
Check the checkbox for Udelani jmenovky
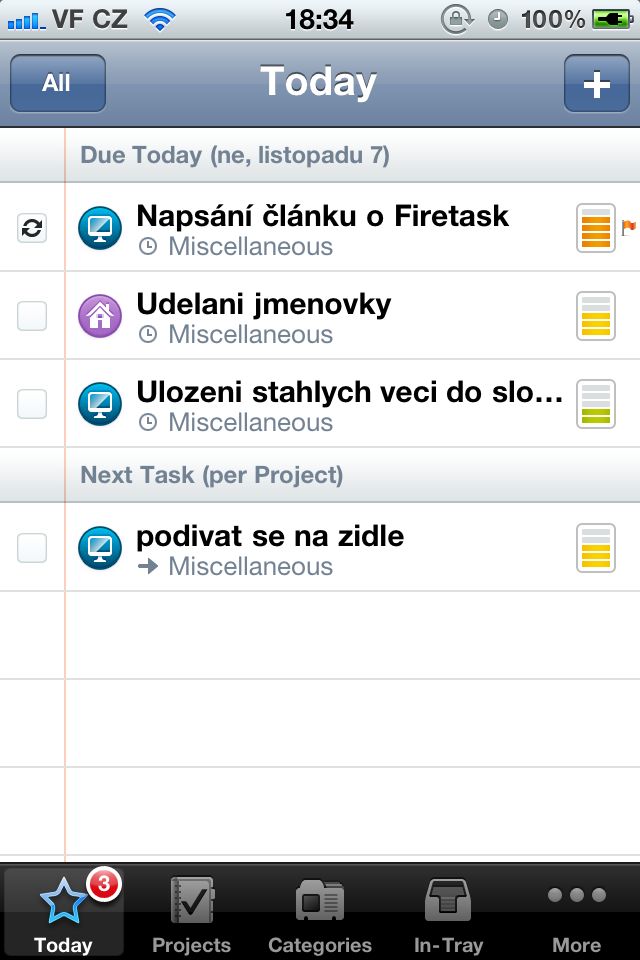(31, 315)
